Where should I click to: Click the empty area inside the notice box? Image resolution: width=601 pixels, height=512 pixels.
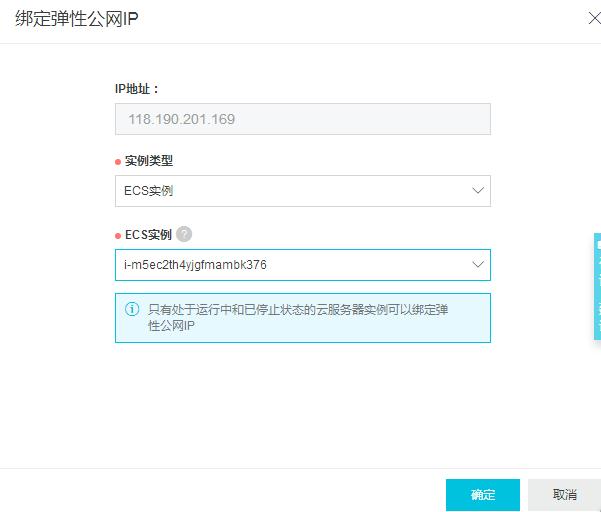(400, 330)
